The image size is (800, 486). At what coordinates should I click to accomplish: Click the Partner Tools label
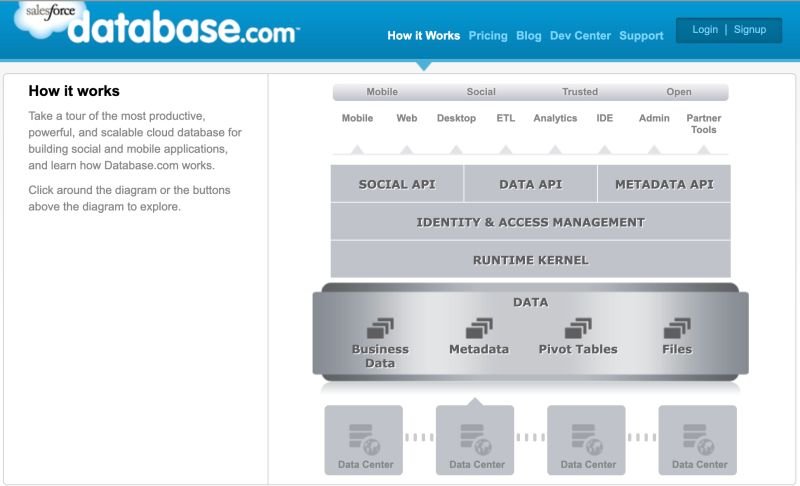[x=704, y=124]
